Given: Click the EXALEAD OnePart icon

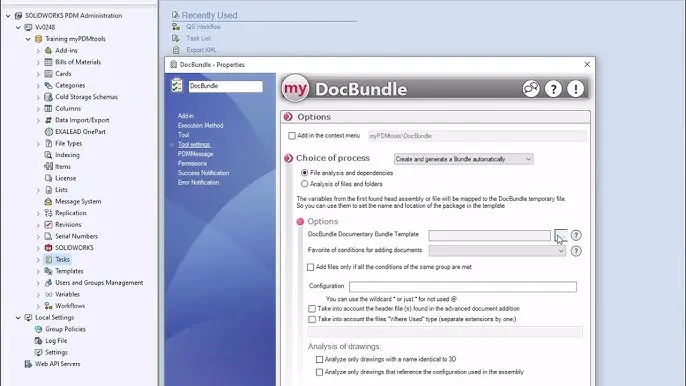Looking at the screenshot, I should (49, 132).
